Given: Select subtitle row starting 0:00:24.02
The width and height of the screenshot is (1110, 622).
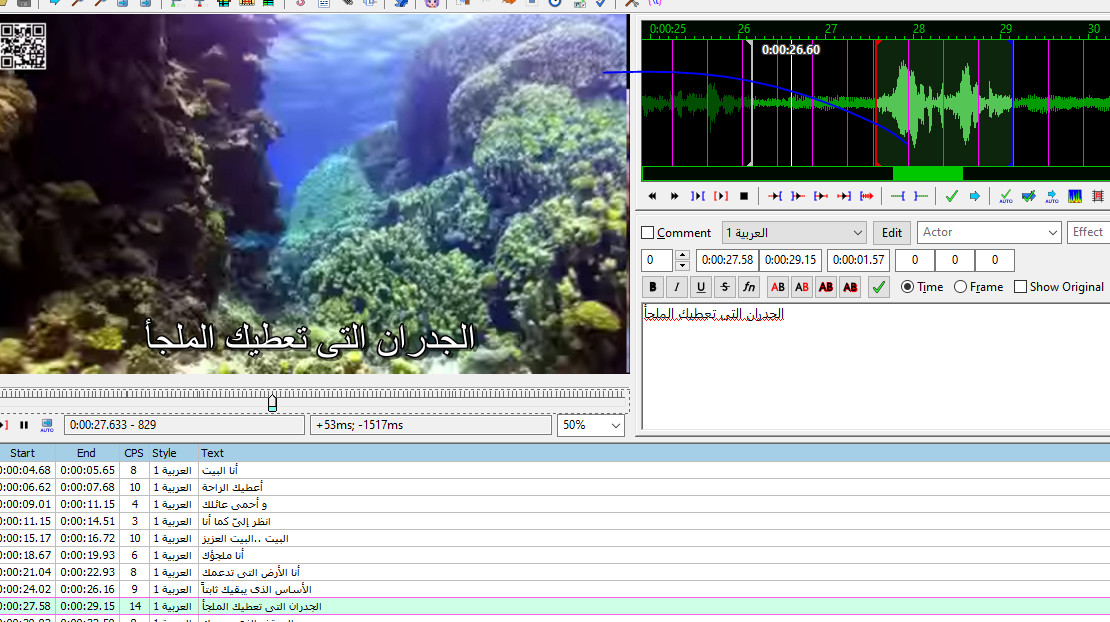Looking at the screenshot, I should coord(555,589).
